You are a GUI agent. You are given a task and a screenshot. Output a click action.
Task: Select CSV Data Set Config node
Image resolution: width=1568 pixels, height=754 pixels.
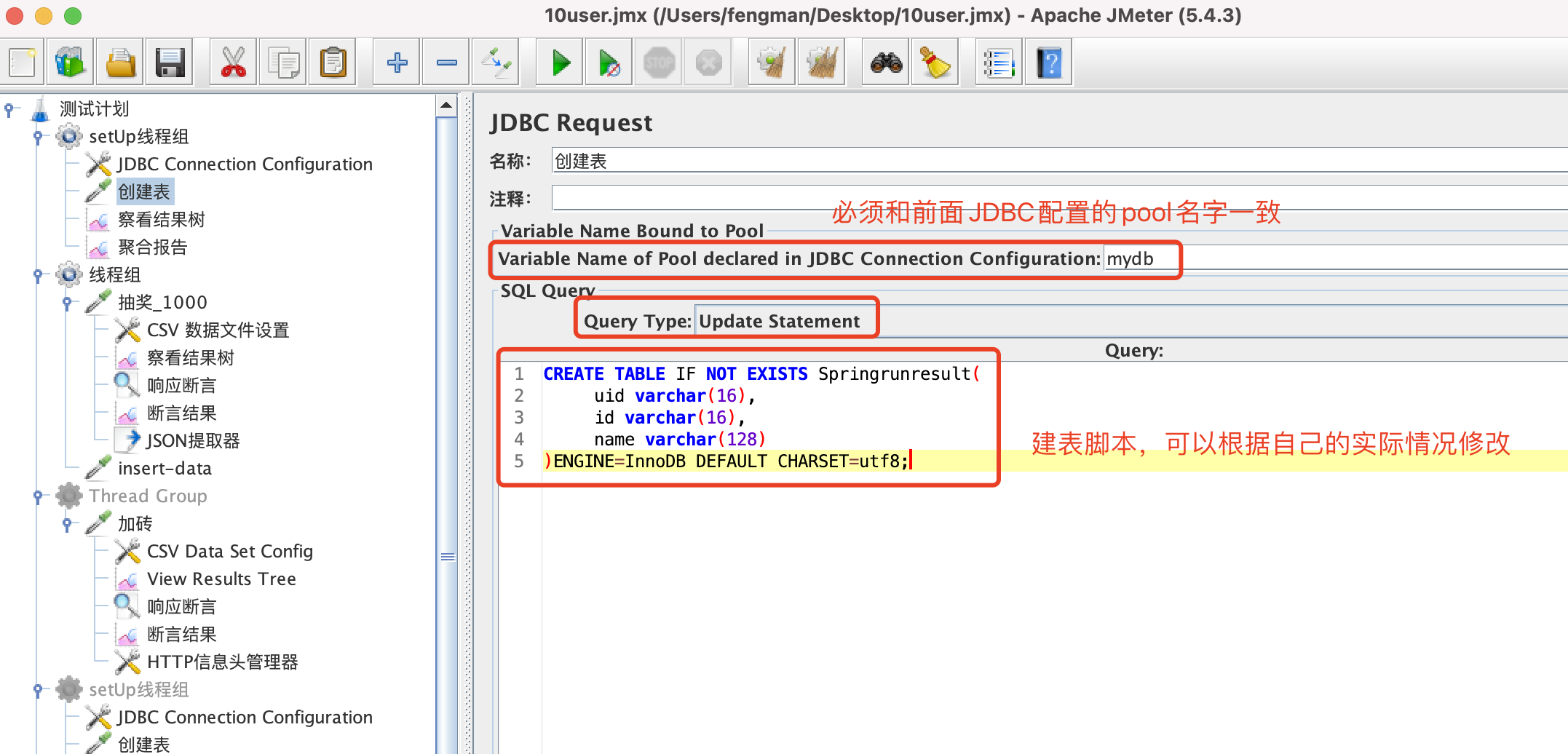point(230,552)
